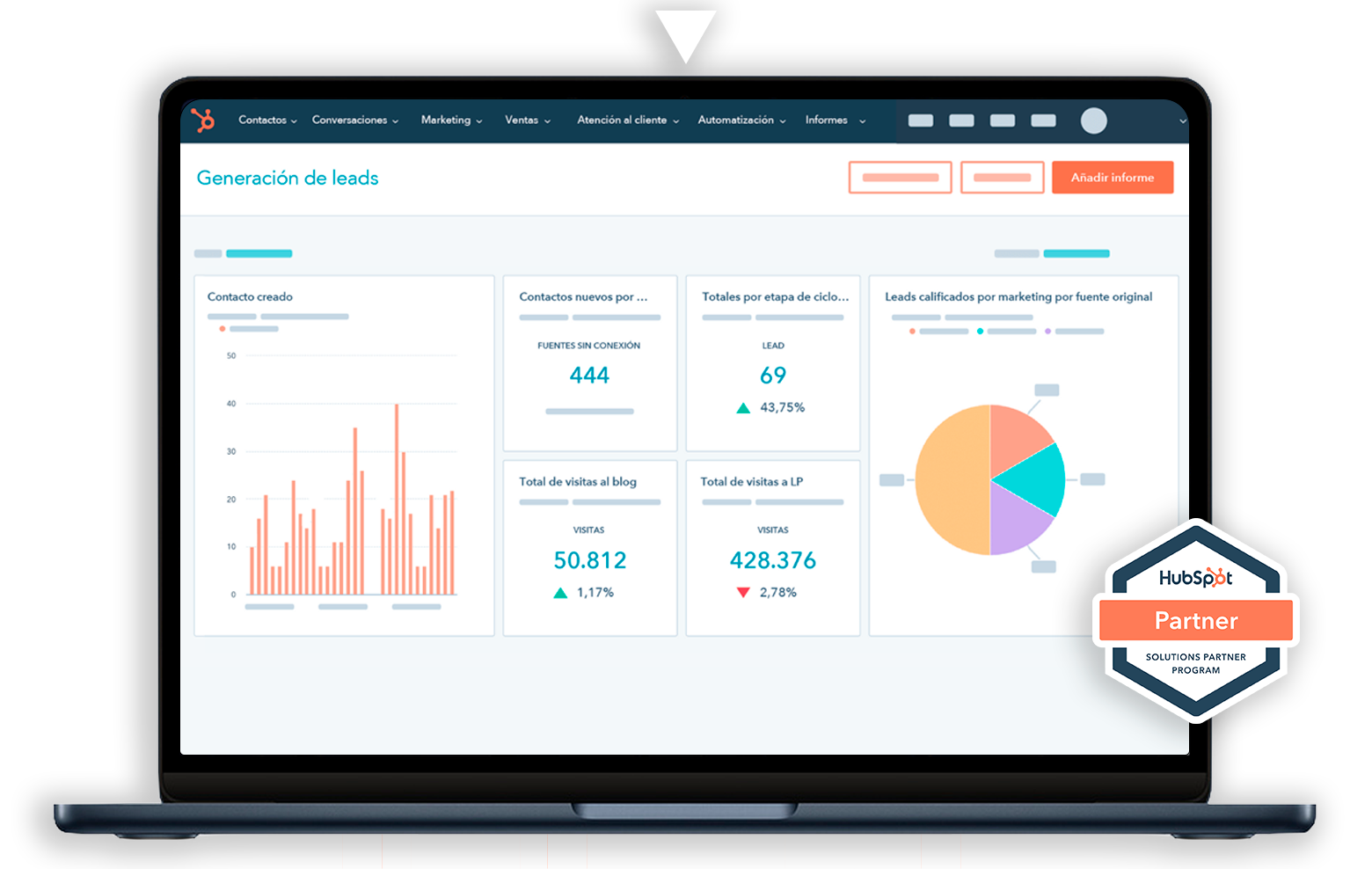Click the green up arrow beside 1,17%

pyautogui.click(x=560, y=593)
